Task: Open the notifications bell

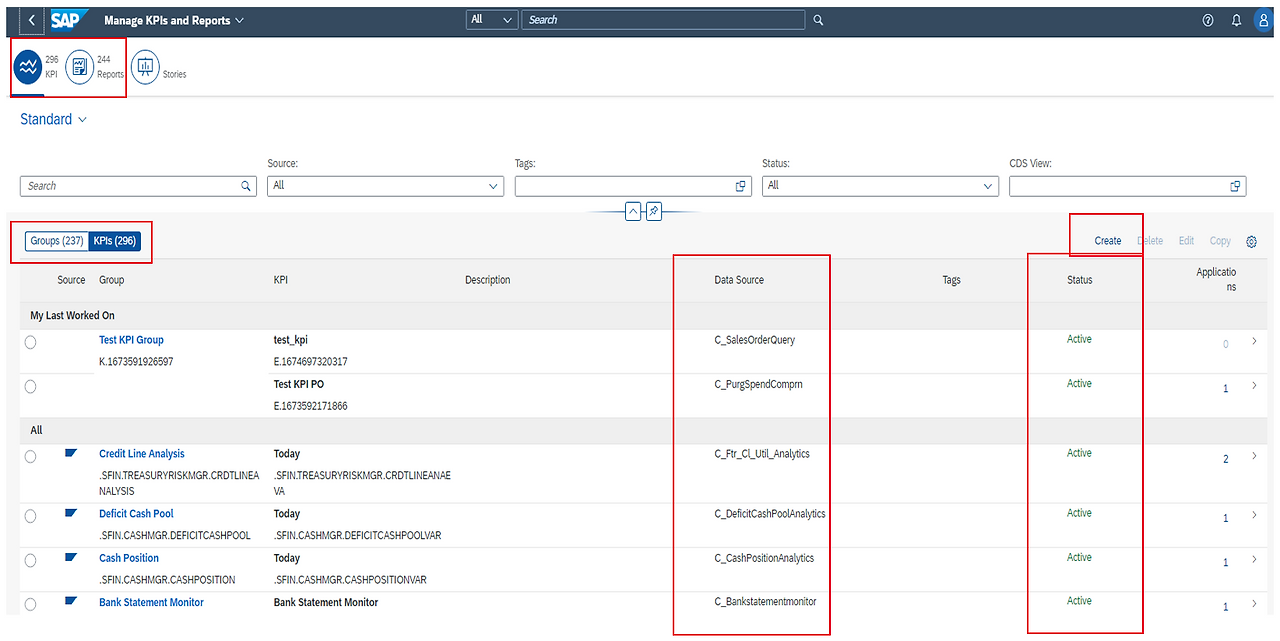Action: pos(1235,19)
